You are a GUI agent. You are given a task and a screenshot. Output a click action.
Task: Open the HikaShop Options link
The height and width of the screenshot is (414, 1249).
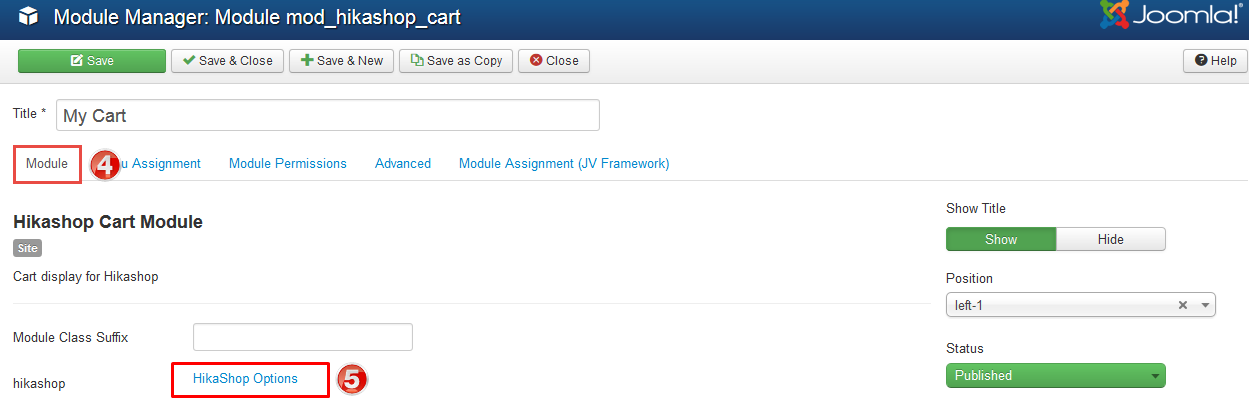pyautogui.click(x=245, y=379)
